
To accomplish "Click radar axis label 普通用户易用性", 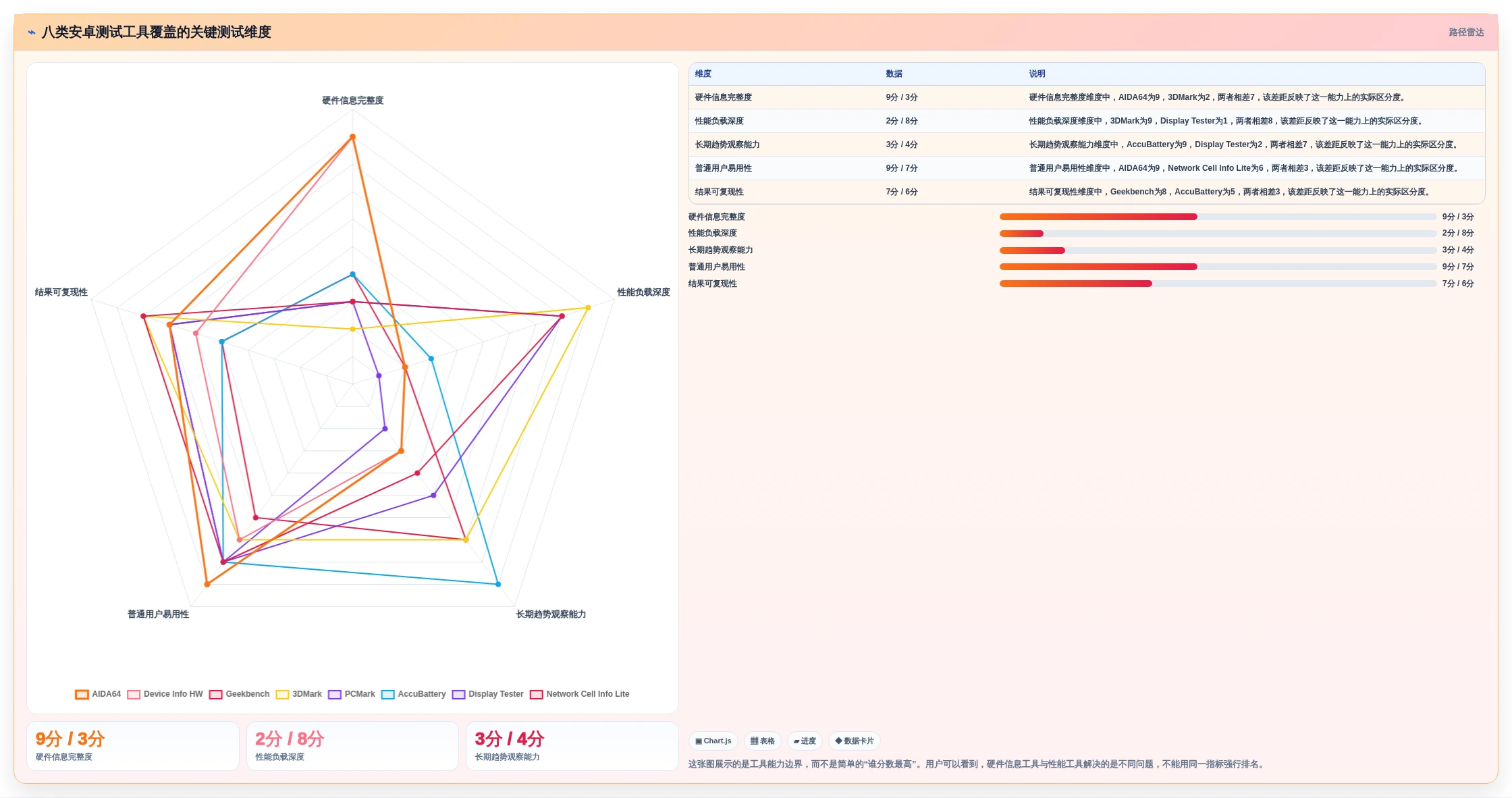I will [158, 614].
